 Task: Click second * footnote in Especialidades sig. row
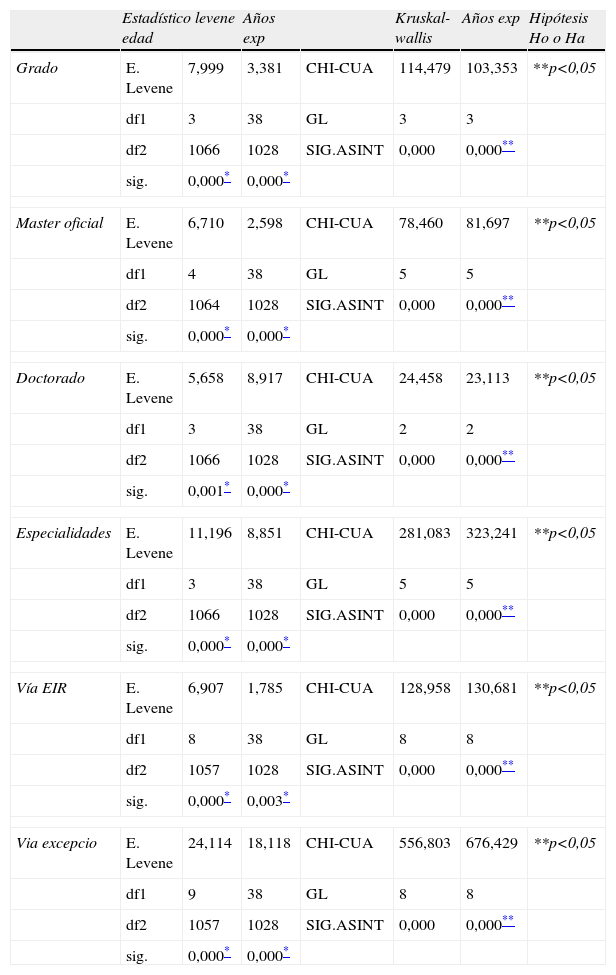pos(286,642)
